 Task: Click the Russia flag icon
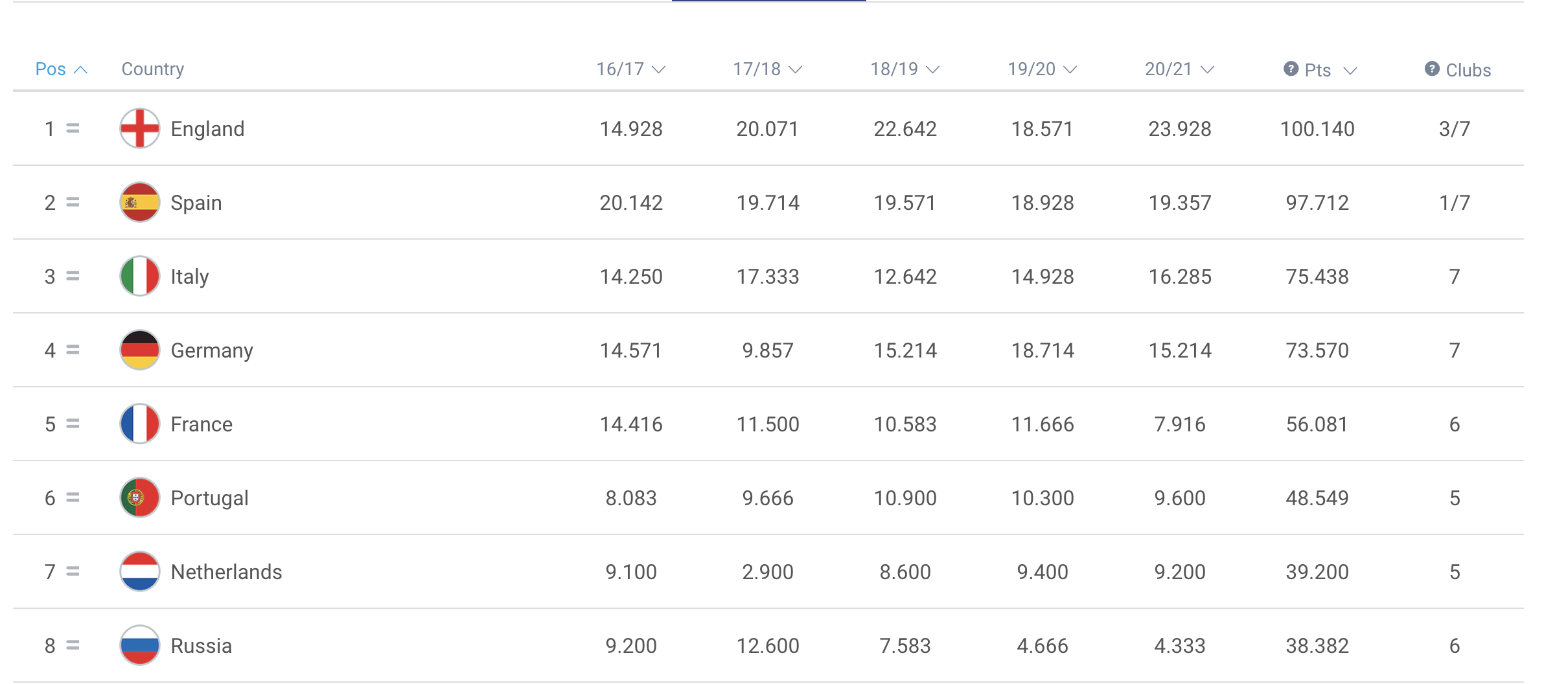pyautogui.click(x=139, y=645)
